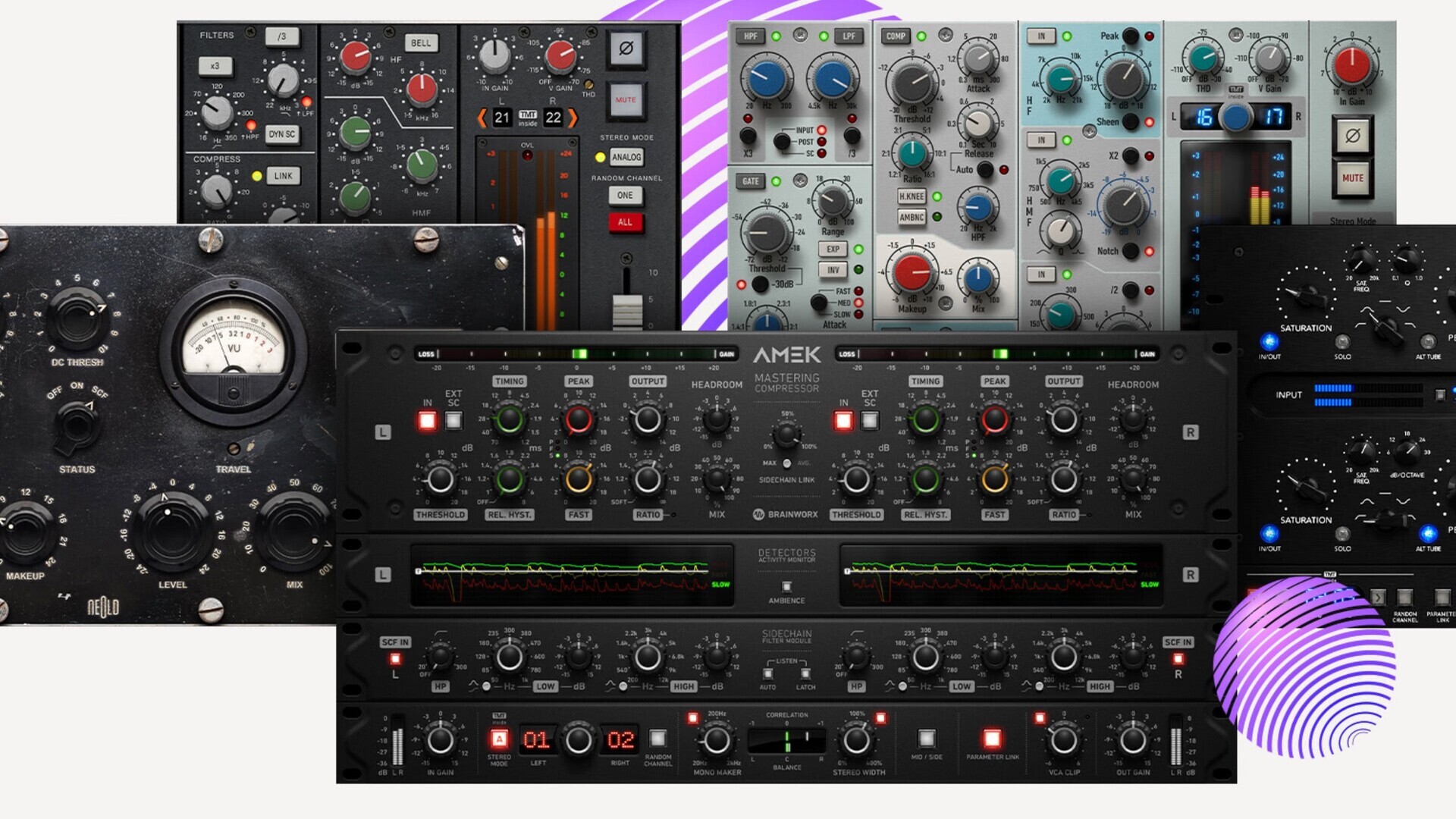Click the IN GAIN knob on AMEK compressor
1456x819 pixels.
[440, 740]
